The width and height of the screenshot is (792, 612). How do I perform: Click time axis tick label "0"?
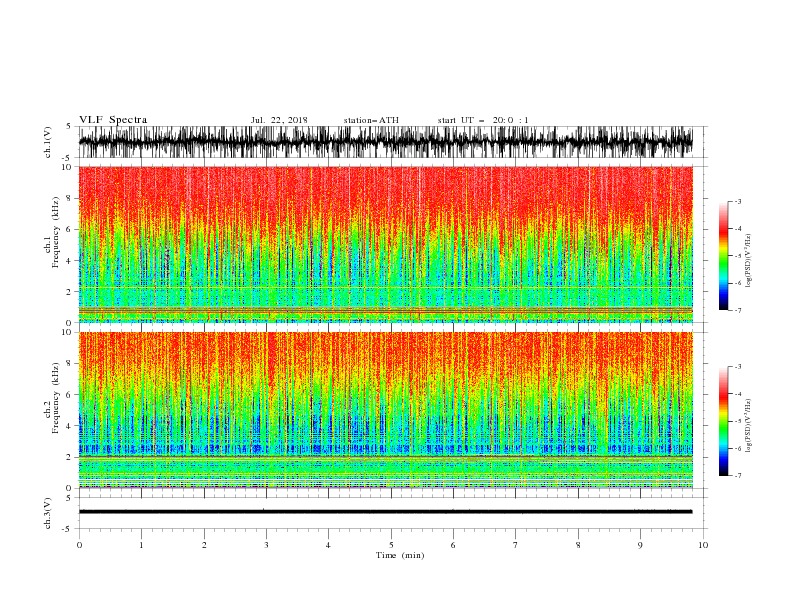coord(79,545)
